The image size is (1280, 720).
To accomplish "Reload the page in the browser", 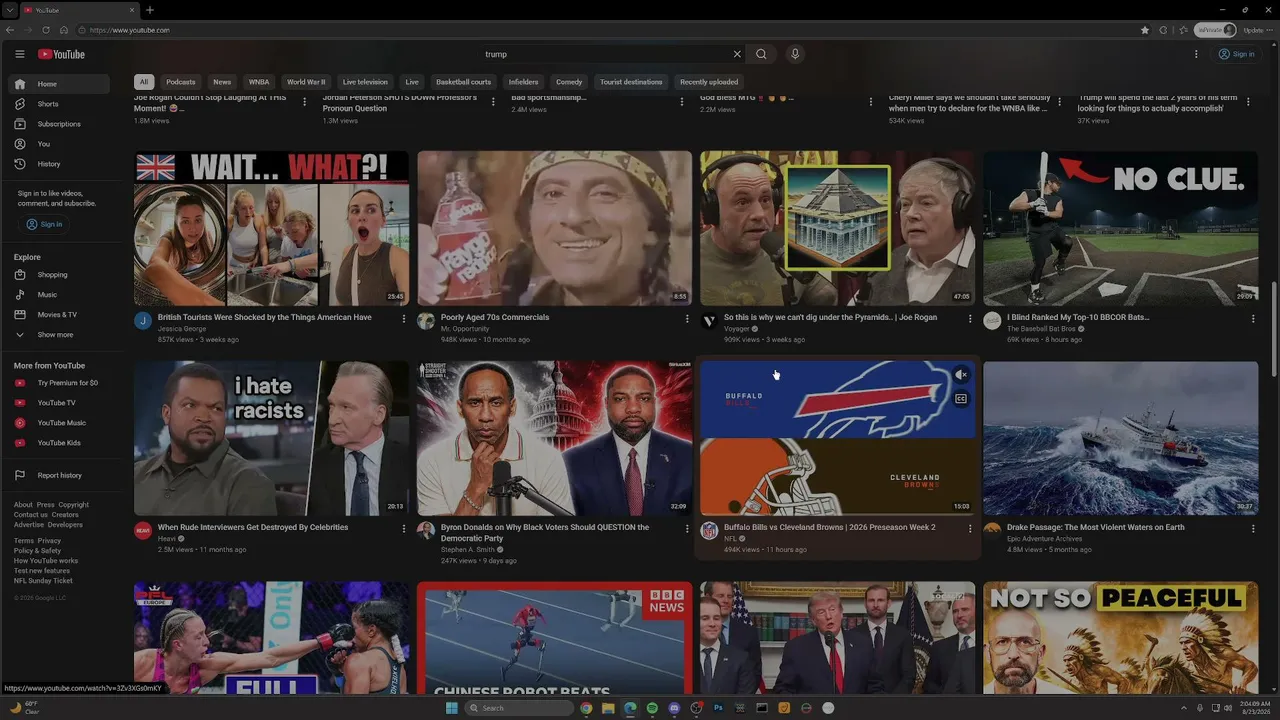I will pos(46,30).
